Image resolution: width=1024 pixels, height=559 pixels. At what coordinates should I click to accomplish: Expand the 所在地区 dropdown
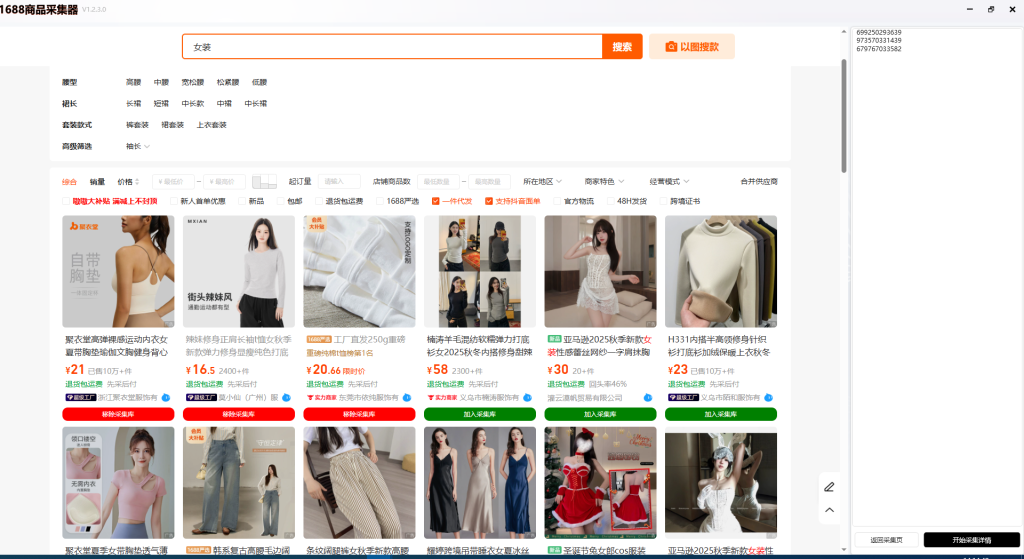coord(542,182)
